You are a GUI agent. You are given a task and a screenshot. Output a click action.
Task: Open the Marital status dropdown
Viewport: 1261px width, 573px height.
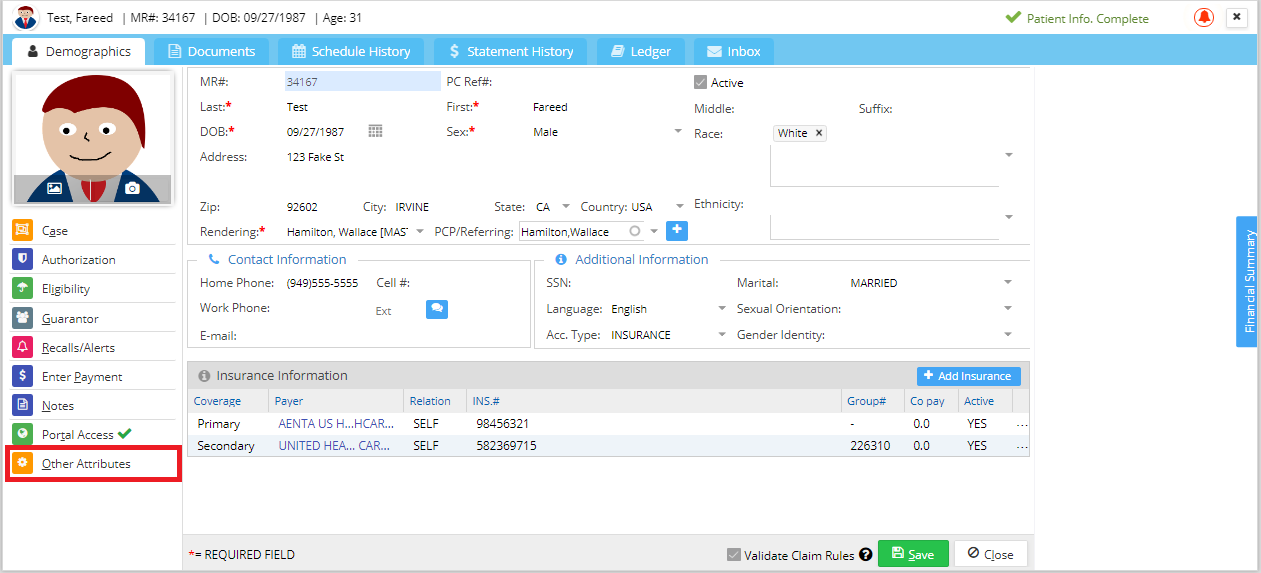click(x=1008, y=283)
